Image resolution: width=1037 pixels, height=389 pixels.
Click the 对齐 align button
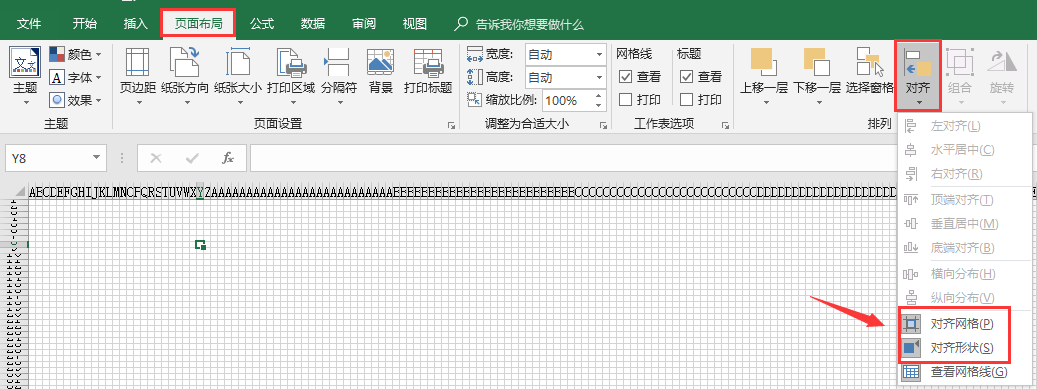918,75
